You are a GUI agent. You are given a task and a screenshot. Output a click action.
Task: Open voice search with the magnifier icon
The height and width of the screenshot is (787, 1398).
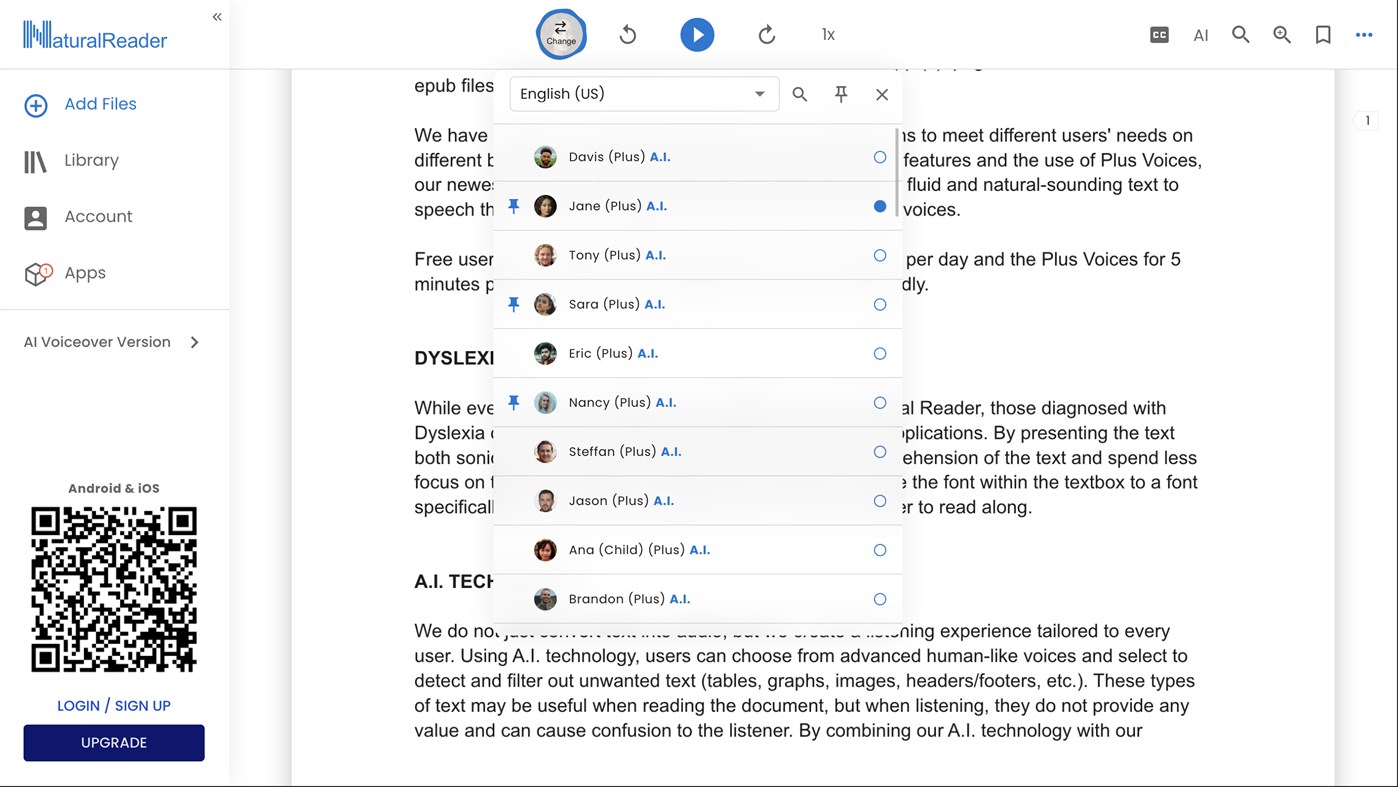point(799,94)
